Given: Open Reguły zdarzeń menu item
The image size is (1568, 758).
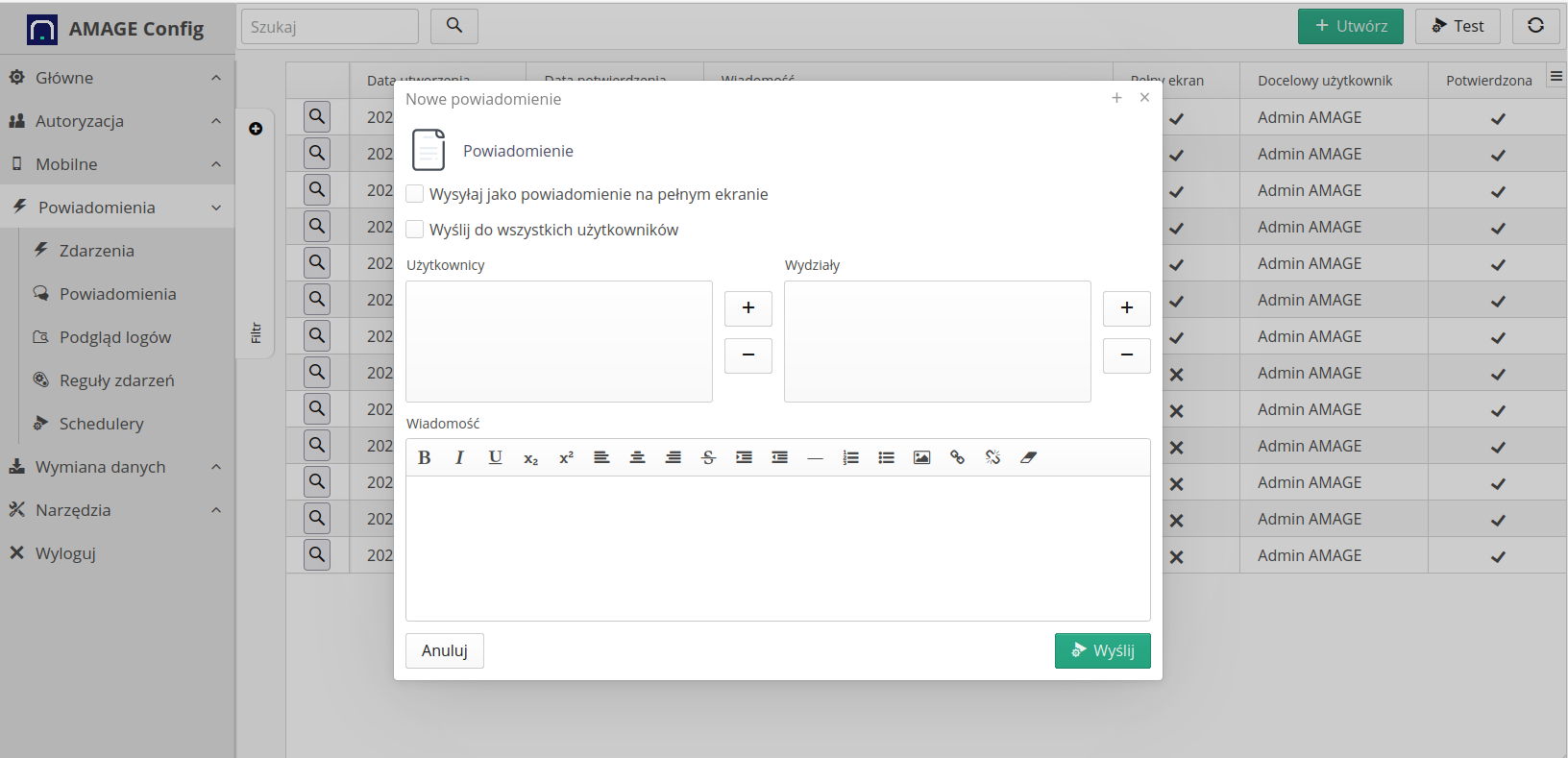Looking at the screenshot, I should [116, 380].
